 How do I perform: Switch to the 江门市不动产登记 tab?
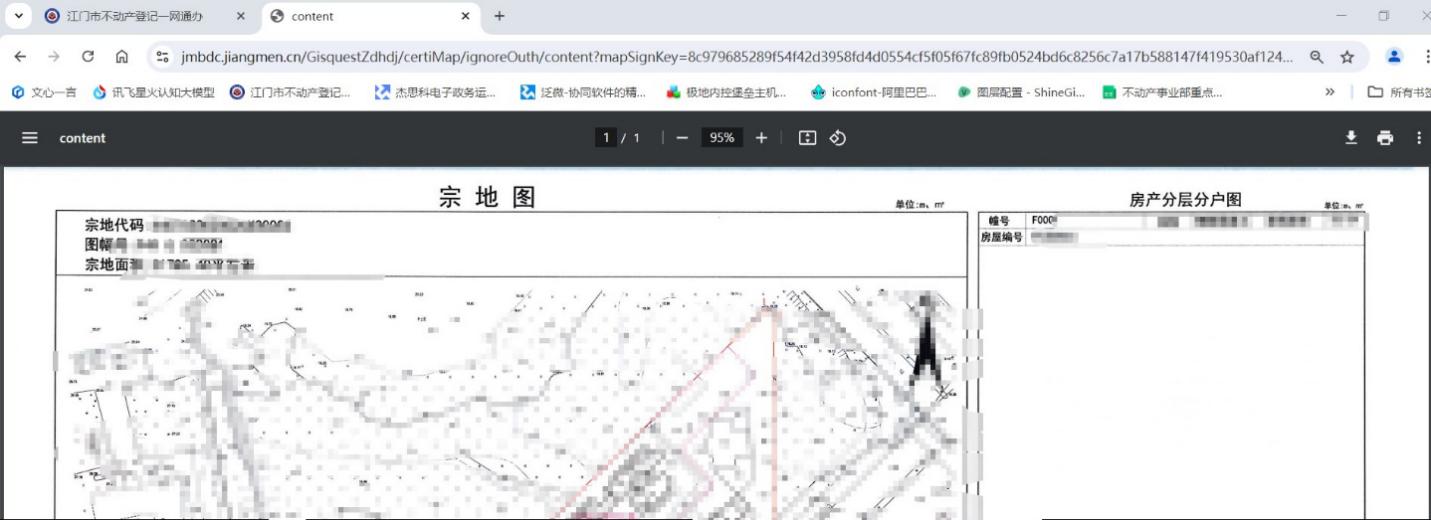(x=135, y=16)
